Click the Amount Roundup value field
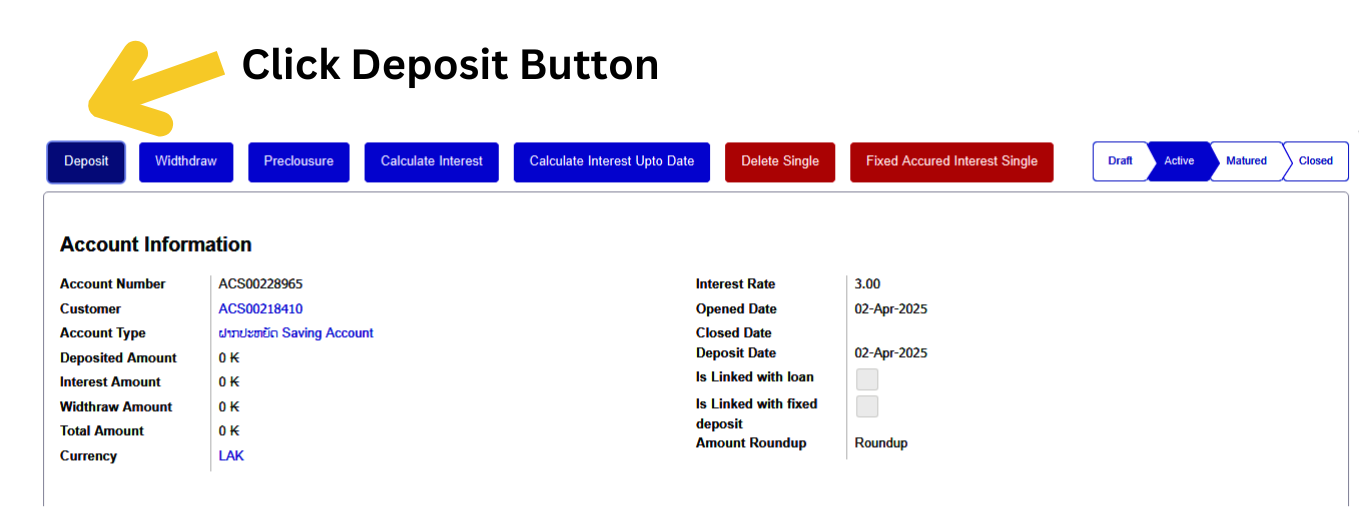Viewport: 1363px width, 507px height. point(881,443)
